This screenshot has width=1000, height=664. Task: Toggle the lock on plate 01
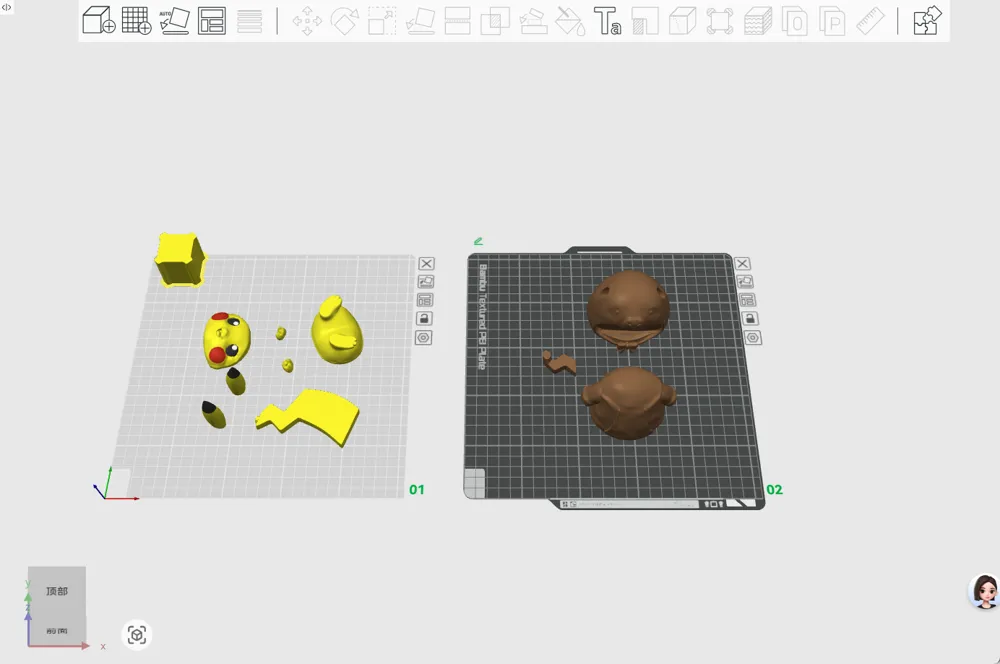click(424, 319)
